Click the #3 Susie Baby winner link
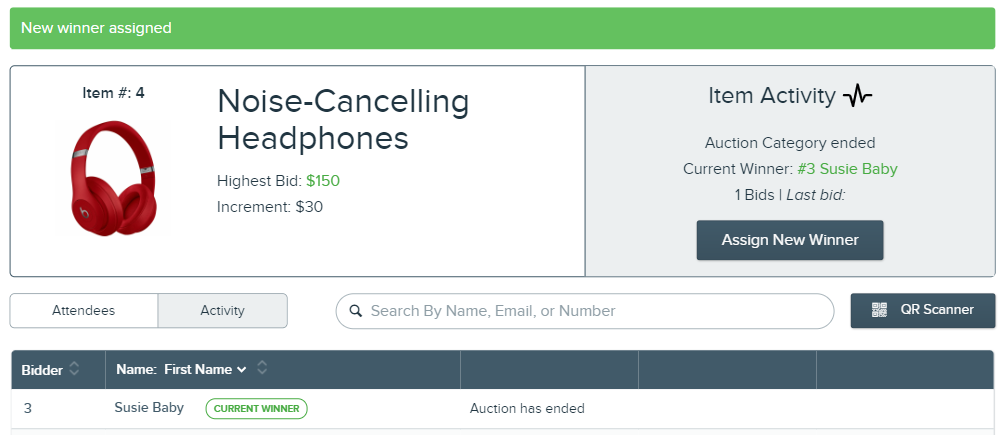This screenshot has width=1004, height=435. click(847, 169)
